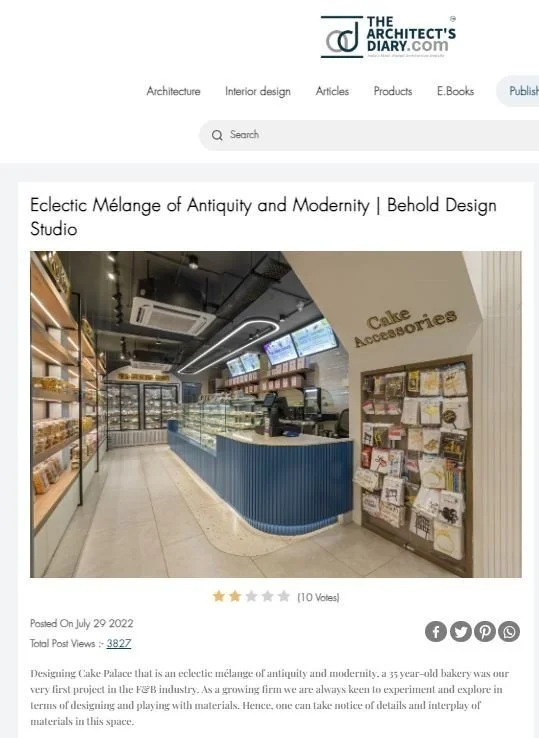The height and width of the screenshot is (738, 539).
Task: Go to the Articles section
Action: 332,91
